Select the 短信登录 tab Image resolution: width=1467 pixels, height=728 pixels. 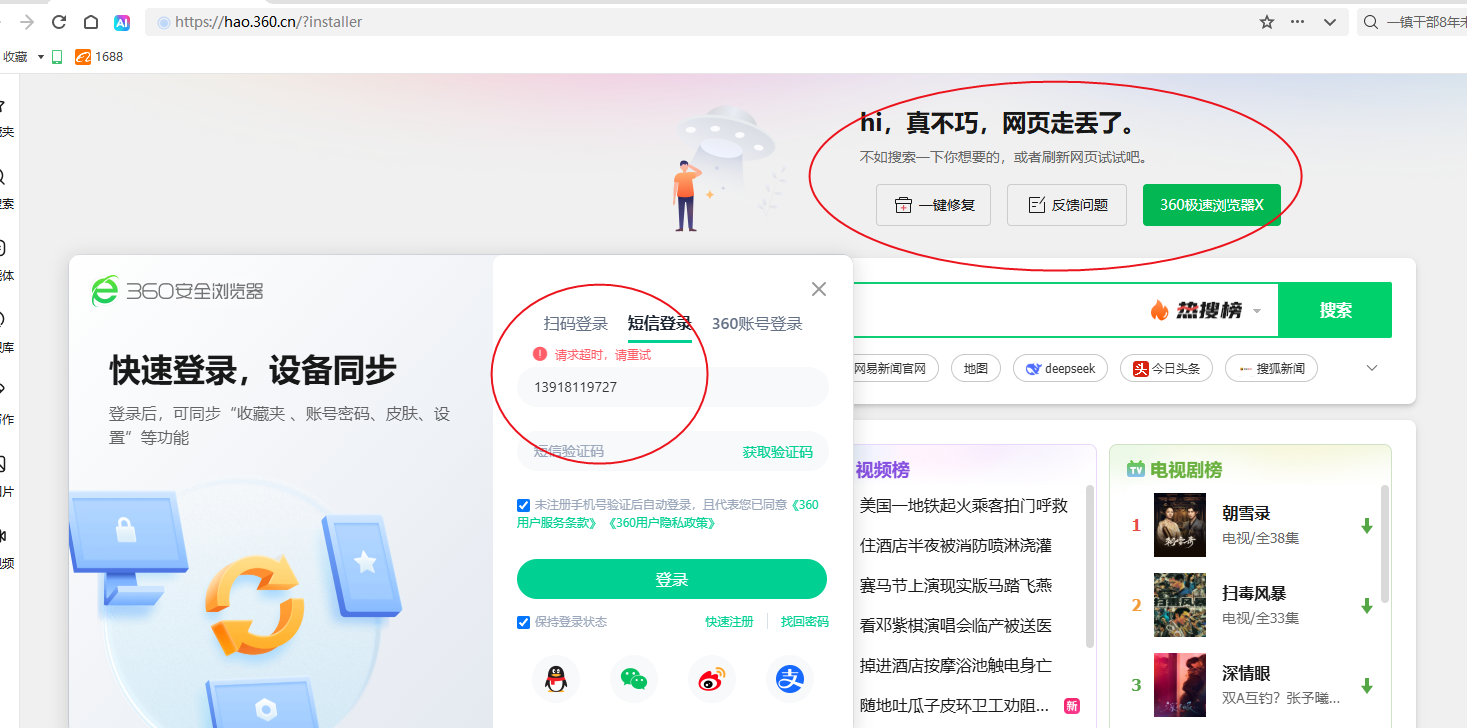660,323
